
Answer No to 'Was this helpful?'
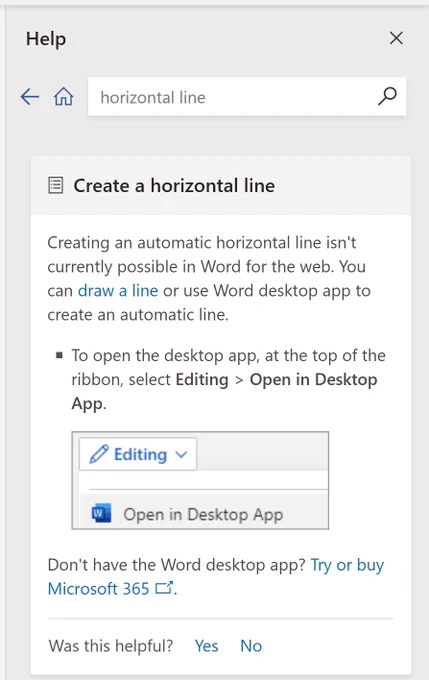pyautogui.click(x=251, y=646)
